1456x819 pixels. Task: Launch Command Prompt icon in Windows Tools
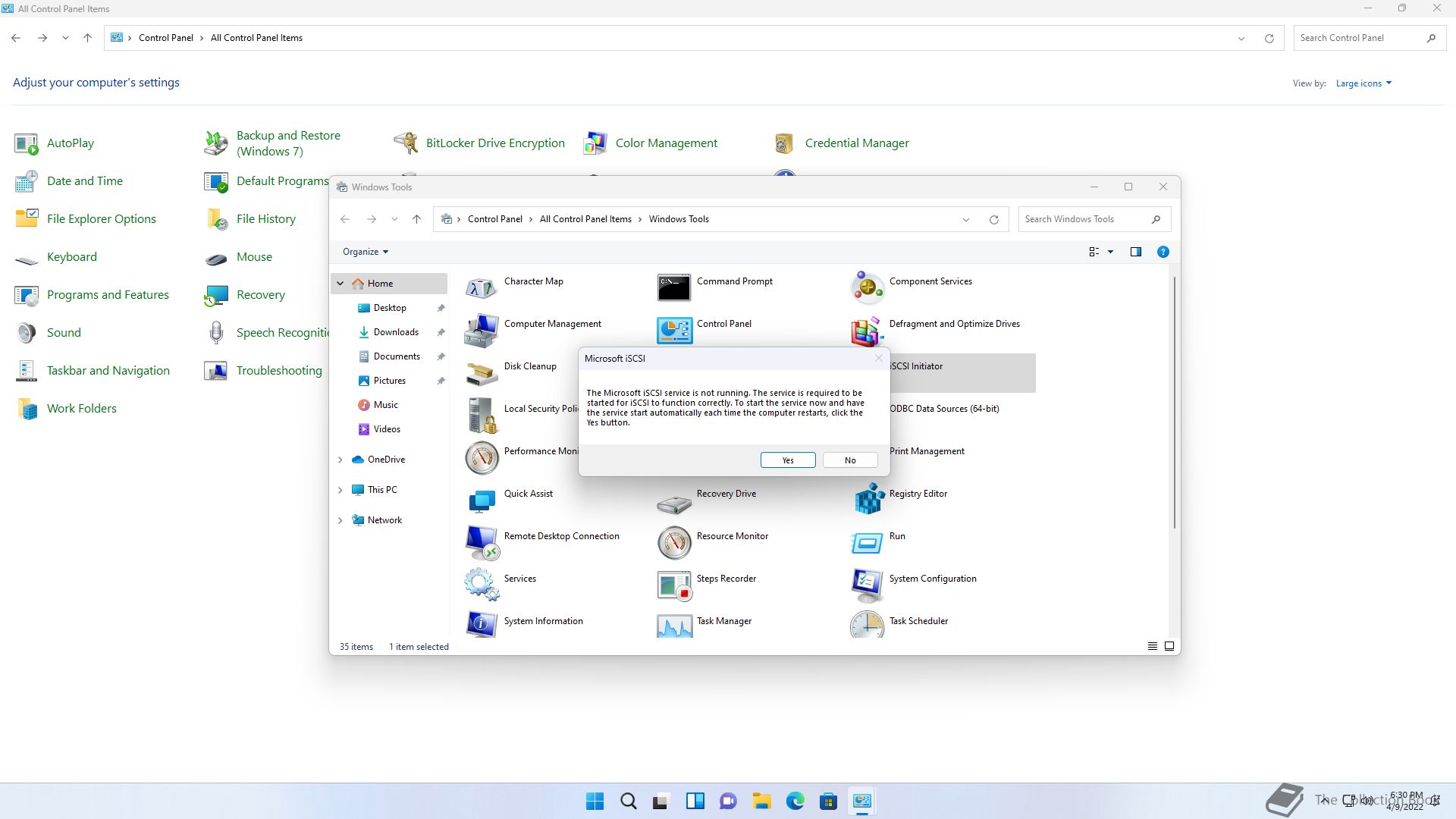coord(674,288)
